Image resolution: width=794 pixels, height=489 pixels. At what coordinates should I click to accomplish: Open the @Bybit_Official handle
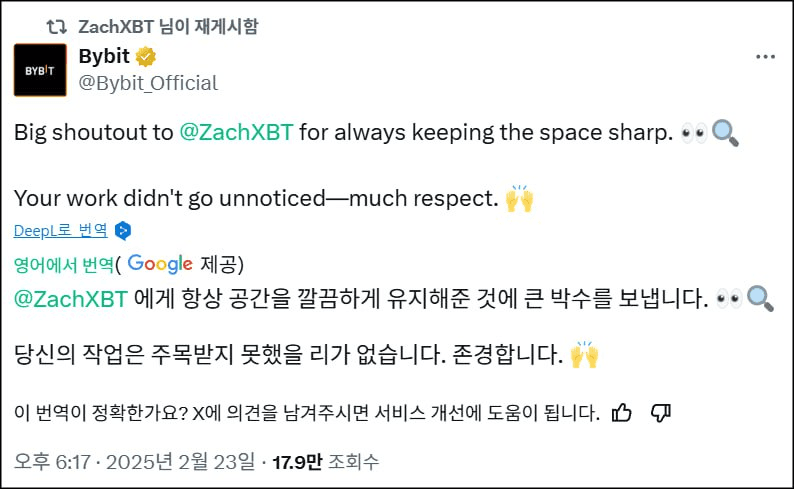point(148,83)
